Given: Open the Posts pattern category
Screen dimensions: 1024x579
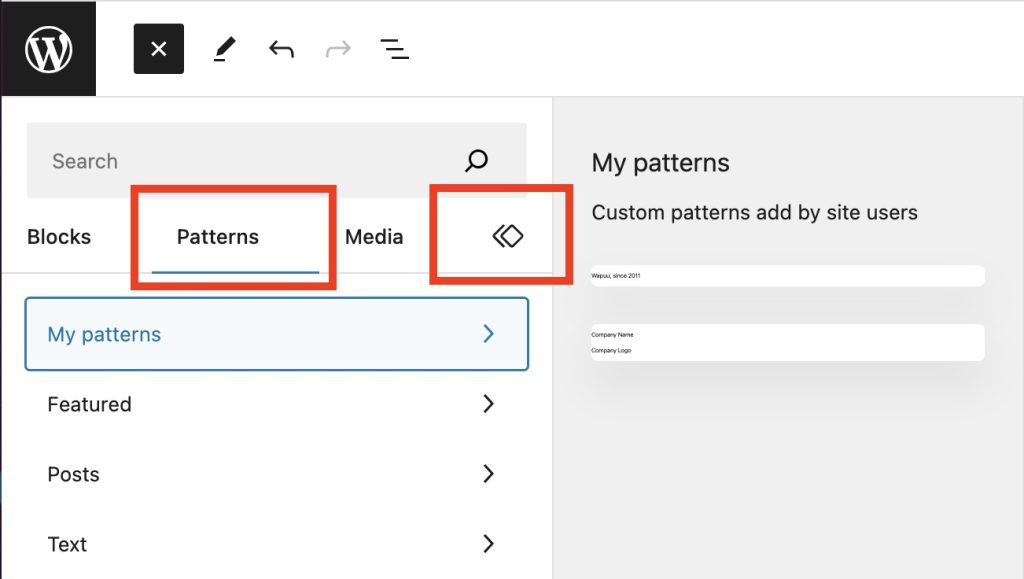Looking at the screenshot, I should [x=73, y=474].
